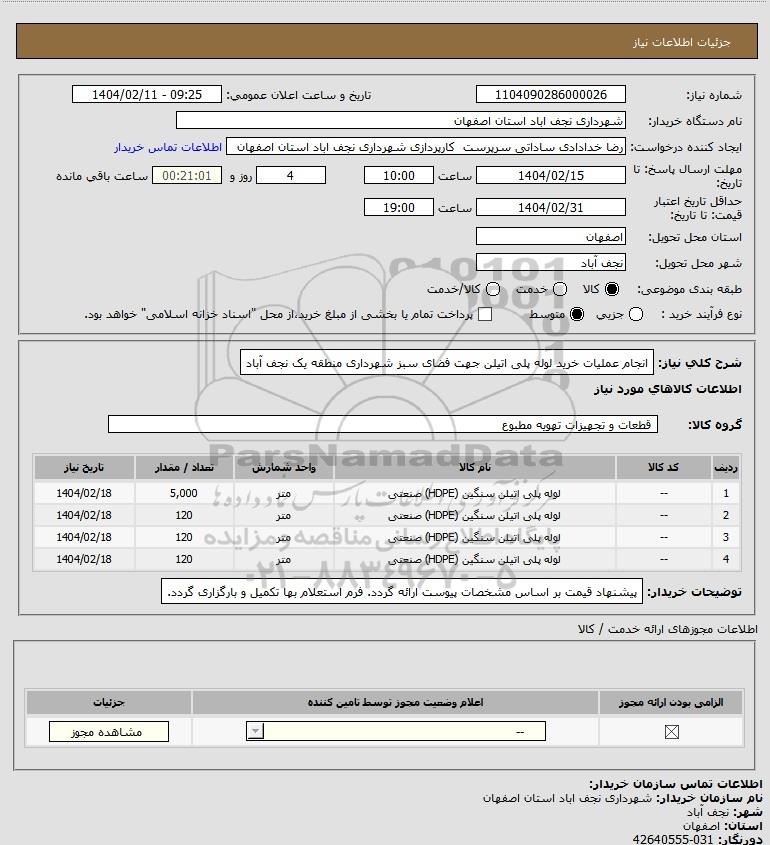
Task: Click the اطلاعات تماس سازمان خریدار heading
Action: [676, 784]
